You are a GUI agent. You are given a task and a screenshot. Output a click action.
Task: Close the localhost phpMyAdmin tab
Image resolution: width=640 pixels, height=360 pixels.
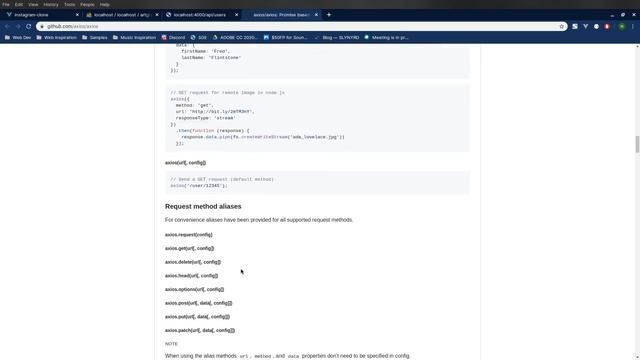(x=157, y=15)
